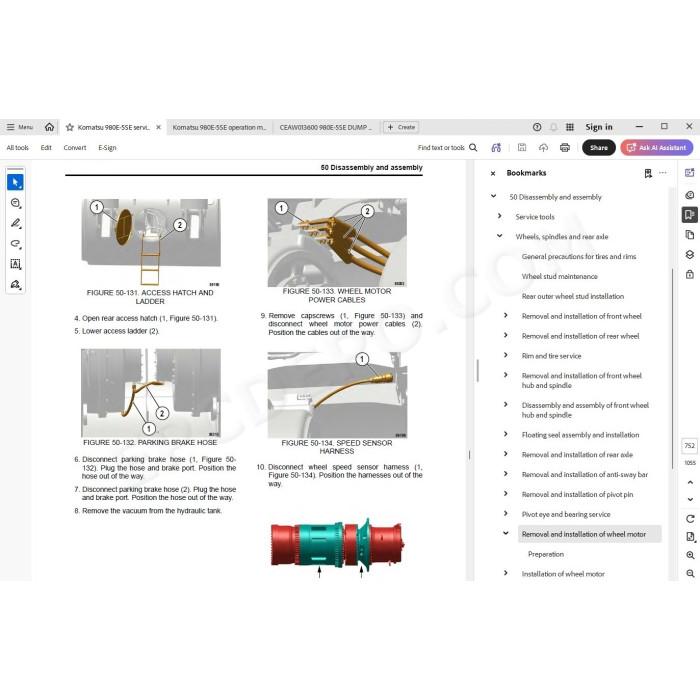Expand the Service tools bookmark
The height and width of the screenshot is (700, 700).
point(500,216)
